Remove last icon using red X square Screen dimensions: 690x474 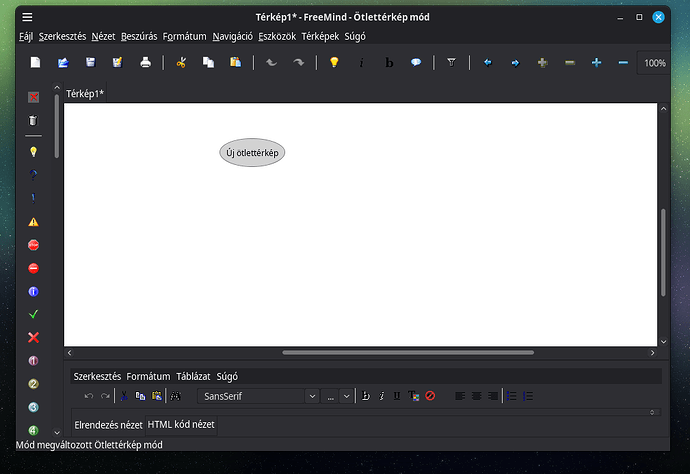(x=33, y=97)
